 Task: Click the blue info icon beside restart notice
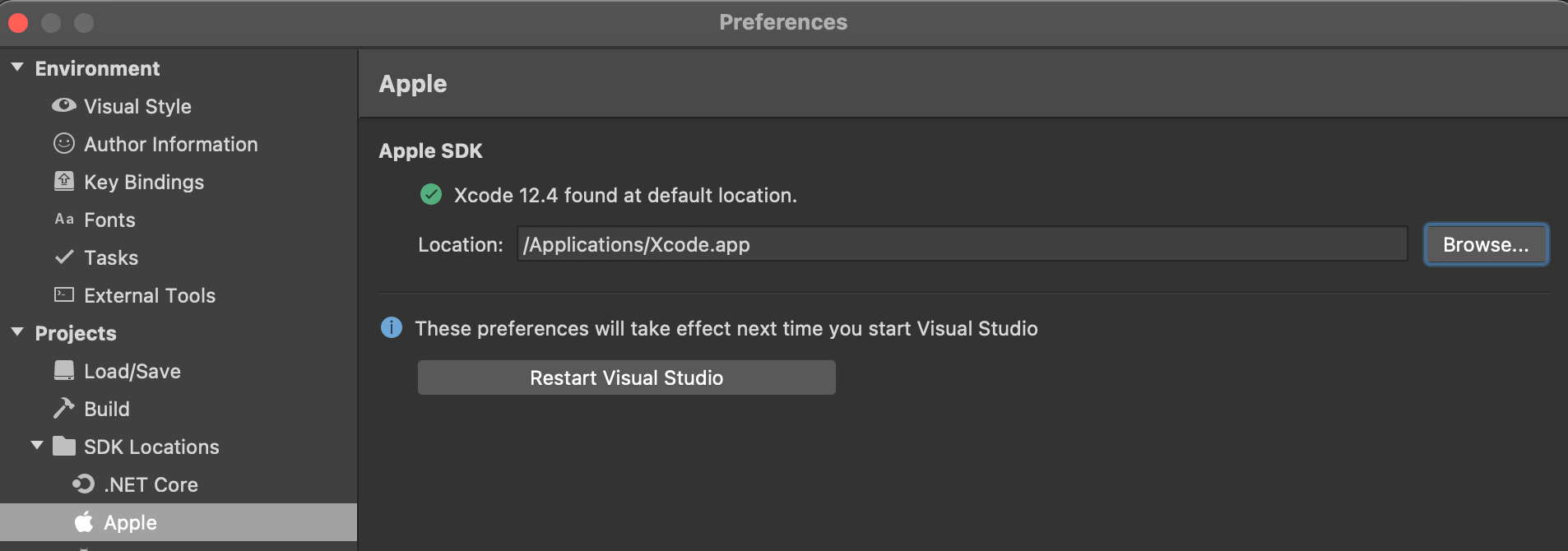(x=392, y=327)
